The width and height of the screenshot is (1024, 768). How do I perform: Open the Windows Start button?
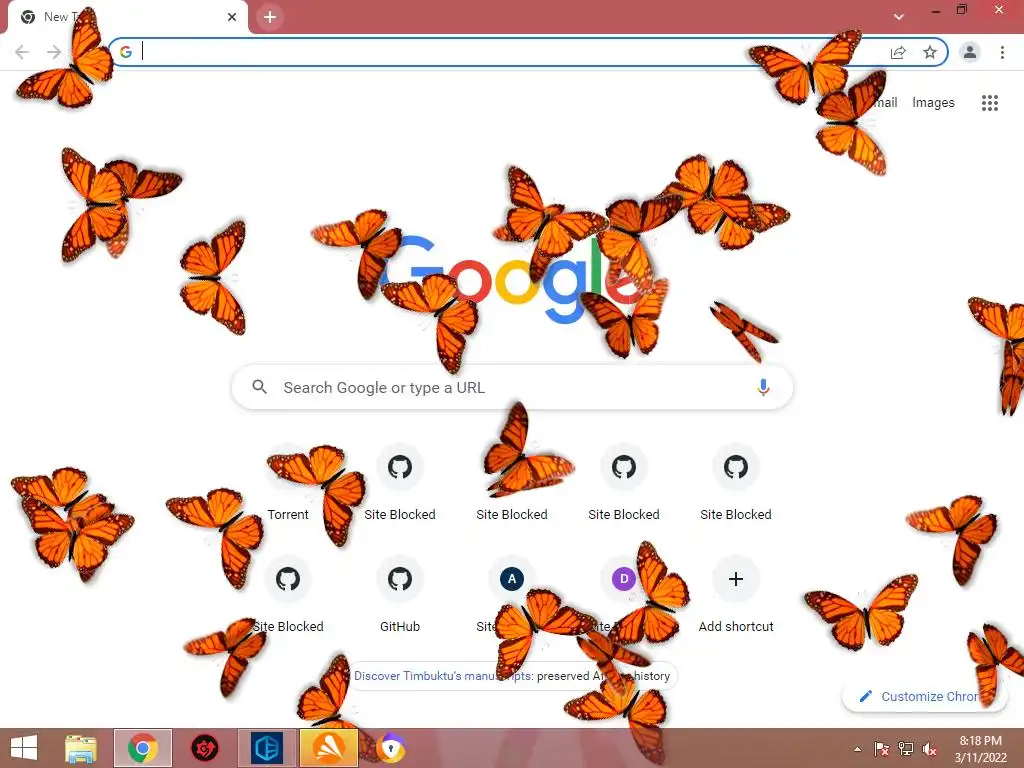[x=24, y=748]
